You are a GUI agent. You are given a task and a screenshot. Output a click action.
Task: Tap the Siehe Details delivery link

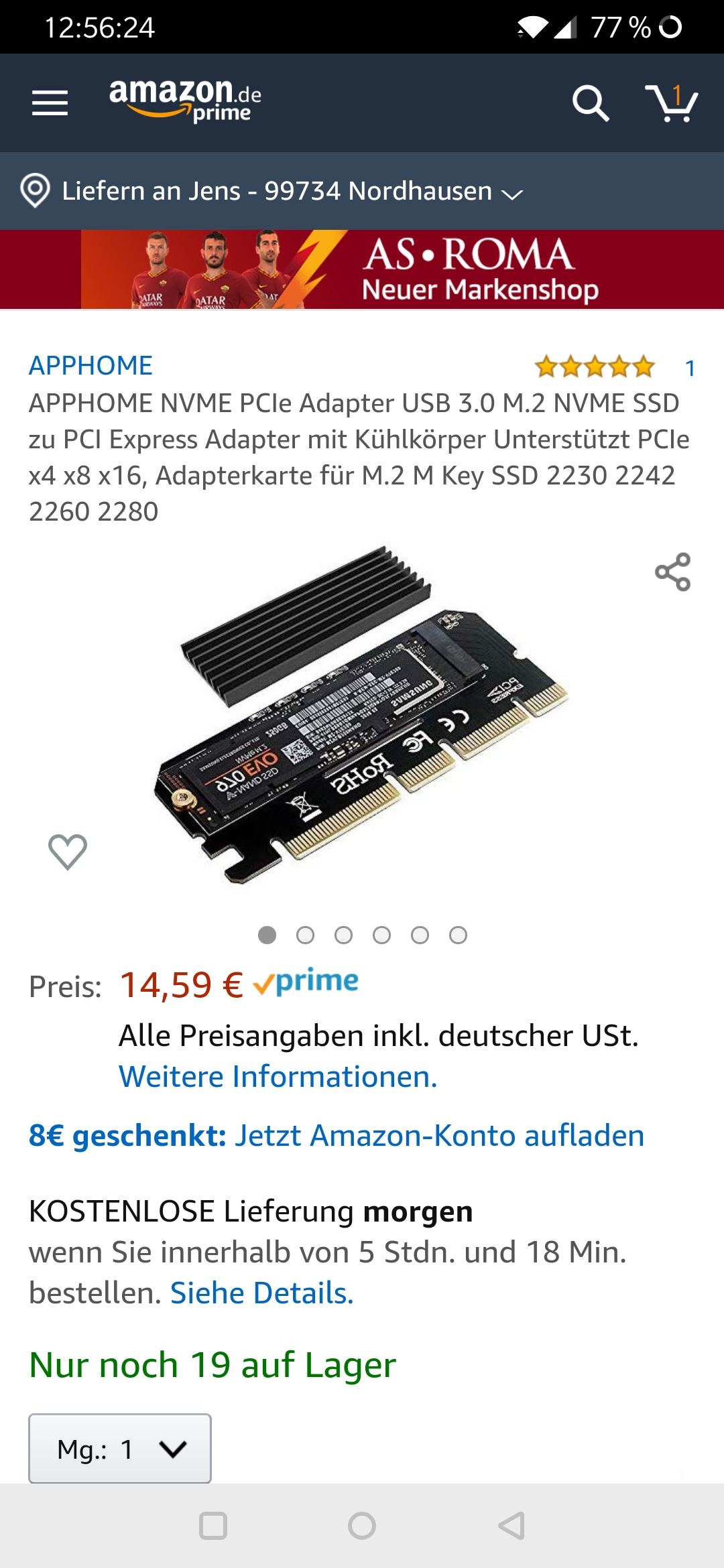261,1293
